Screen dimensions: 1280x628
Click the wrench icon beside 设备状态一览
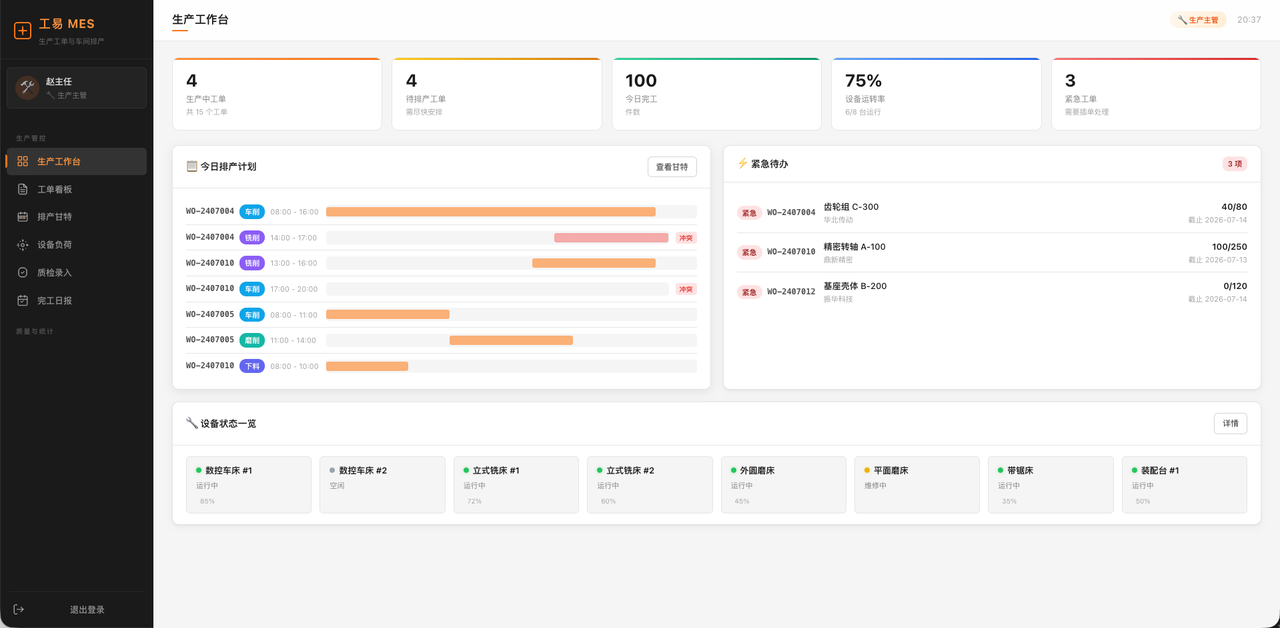[192, 423]
